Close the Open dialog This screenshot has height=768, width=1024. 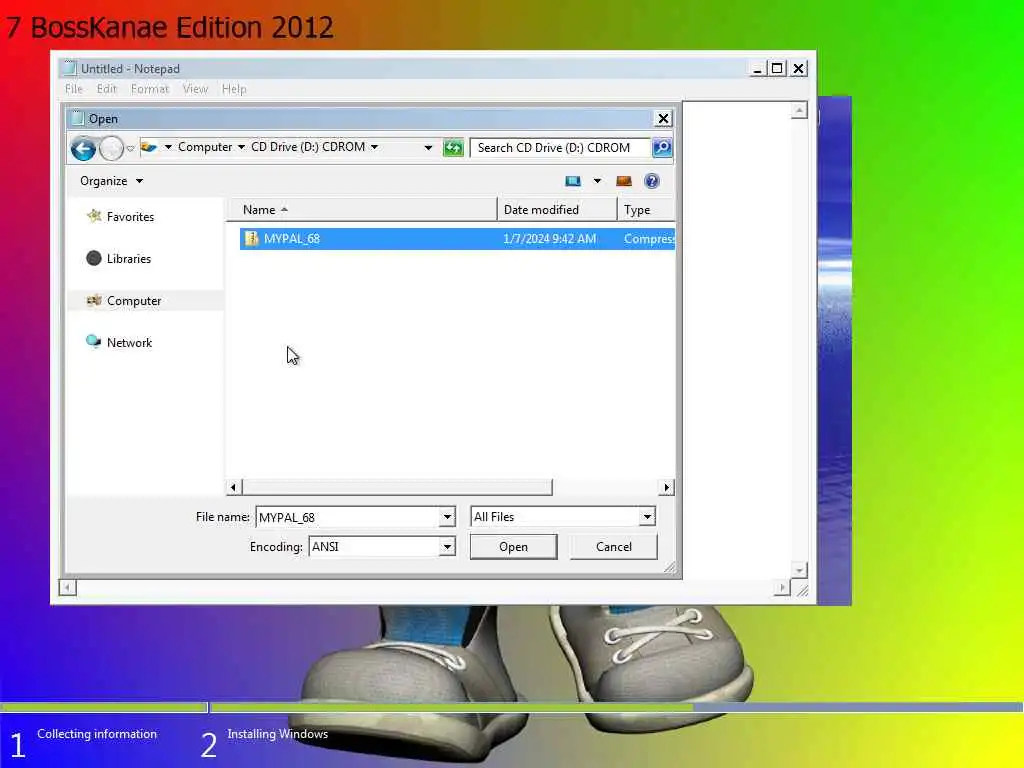[x=663, y=118]
